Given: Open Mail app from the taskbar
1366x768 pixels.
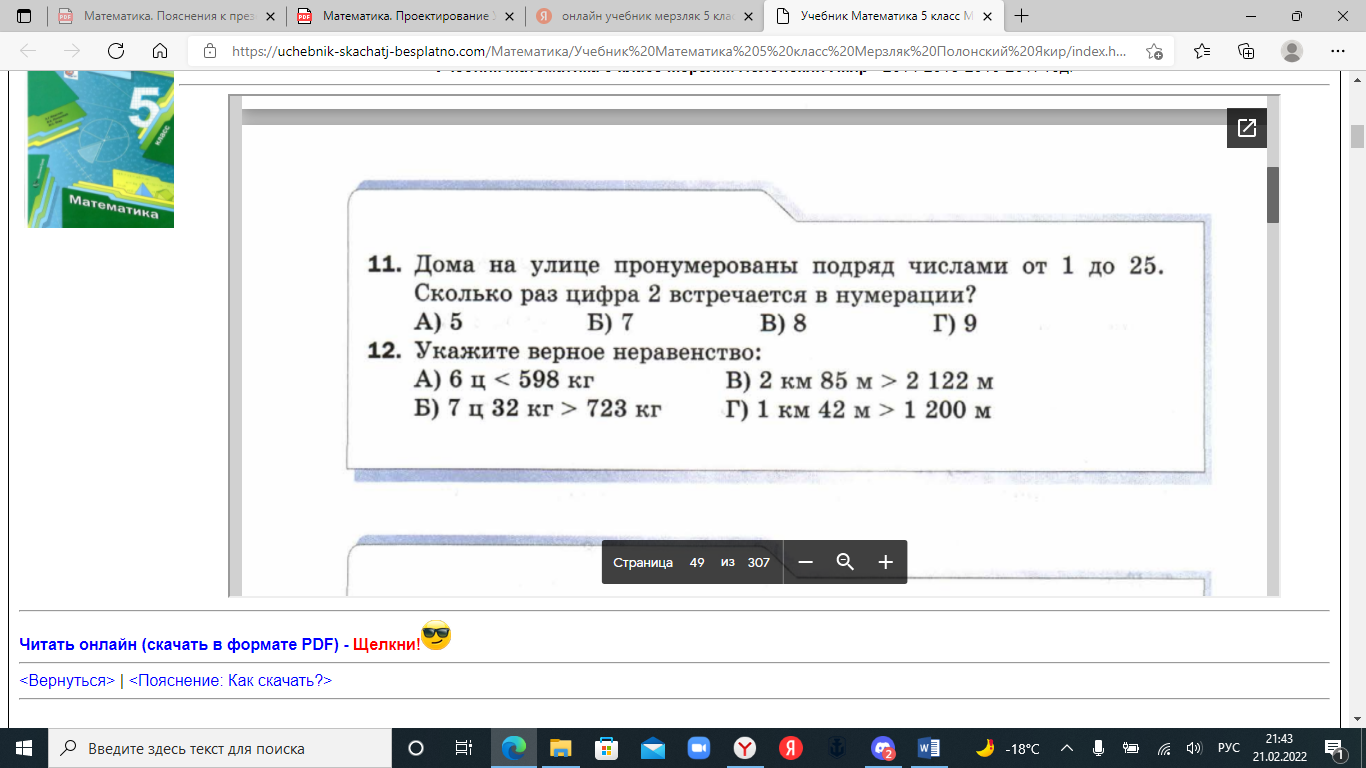Looking at the screenshot, I should coord(653,748).
